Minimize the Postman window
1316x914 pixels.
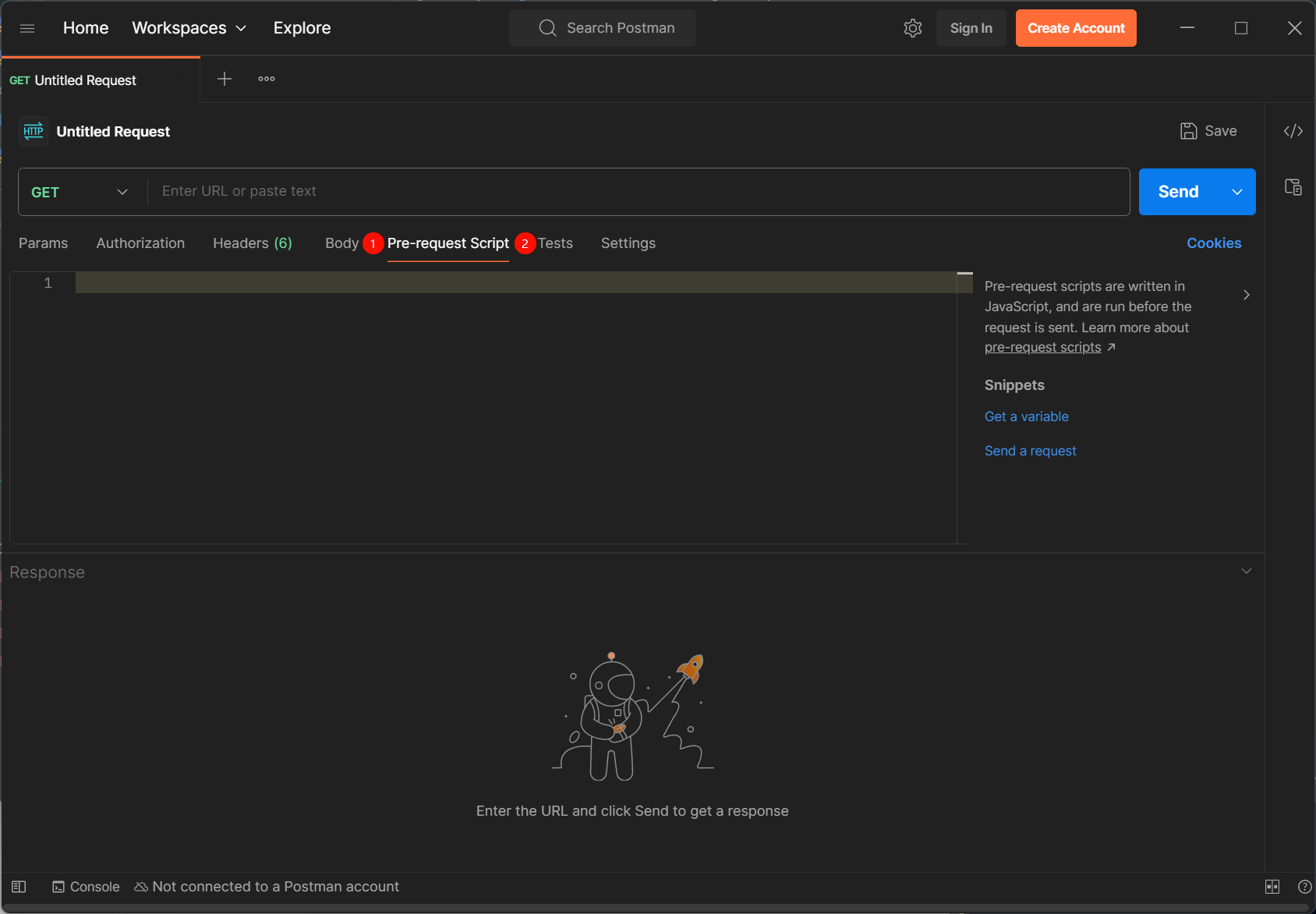pyautogui.click(x=1187, y=28)
